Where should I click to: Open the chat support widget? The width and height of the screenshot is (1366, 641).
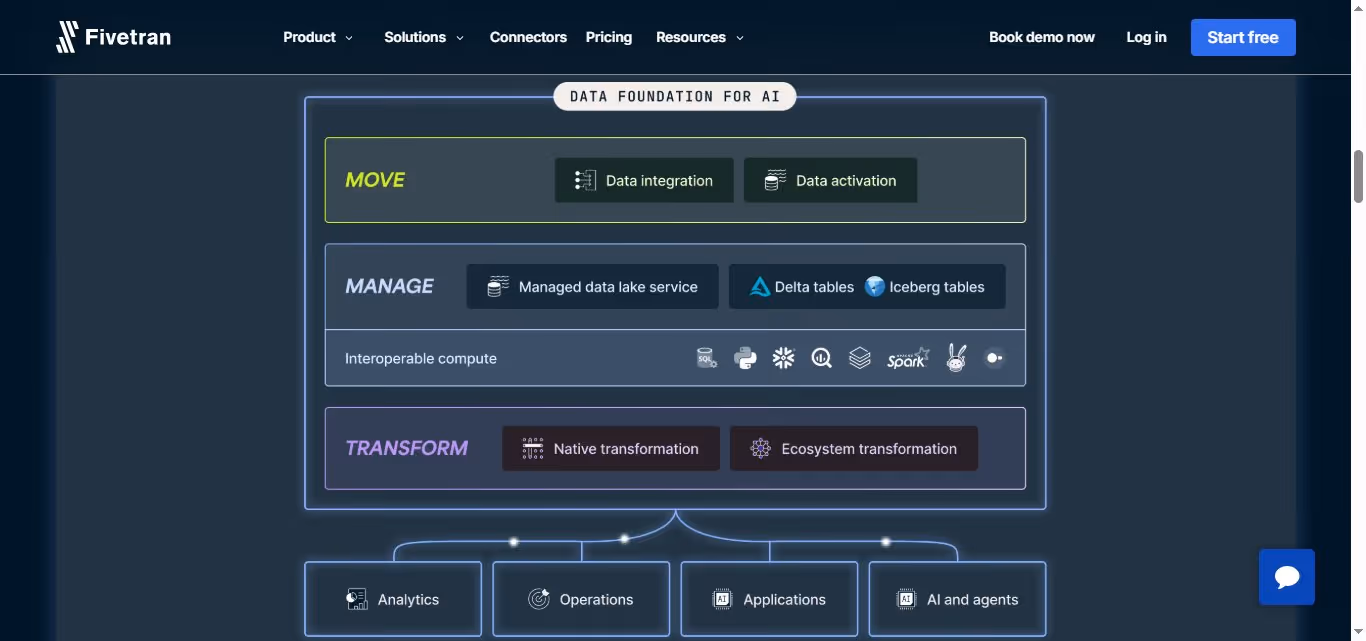(1287, 577)
